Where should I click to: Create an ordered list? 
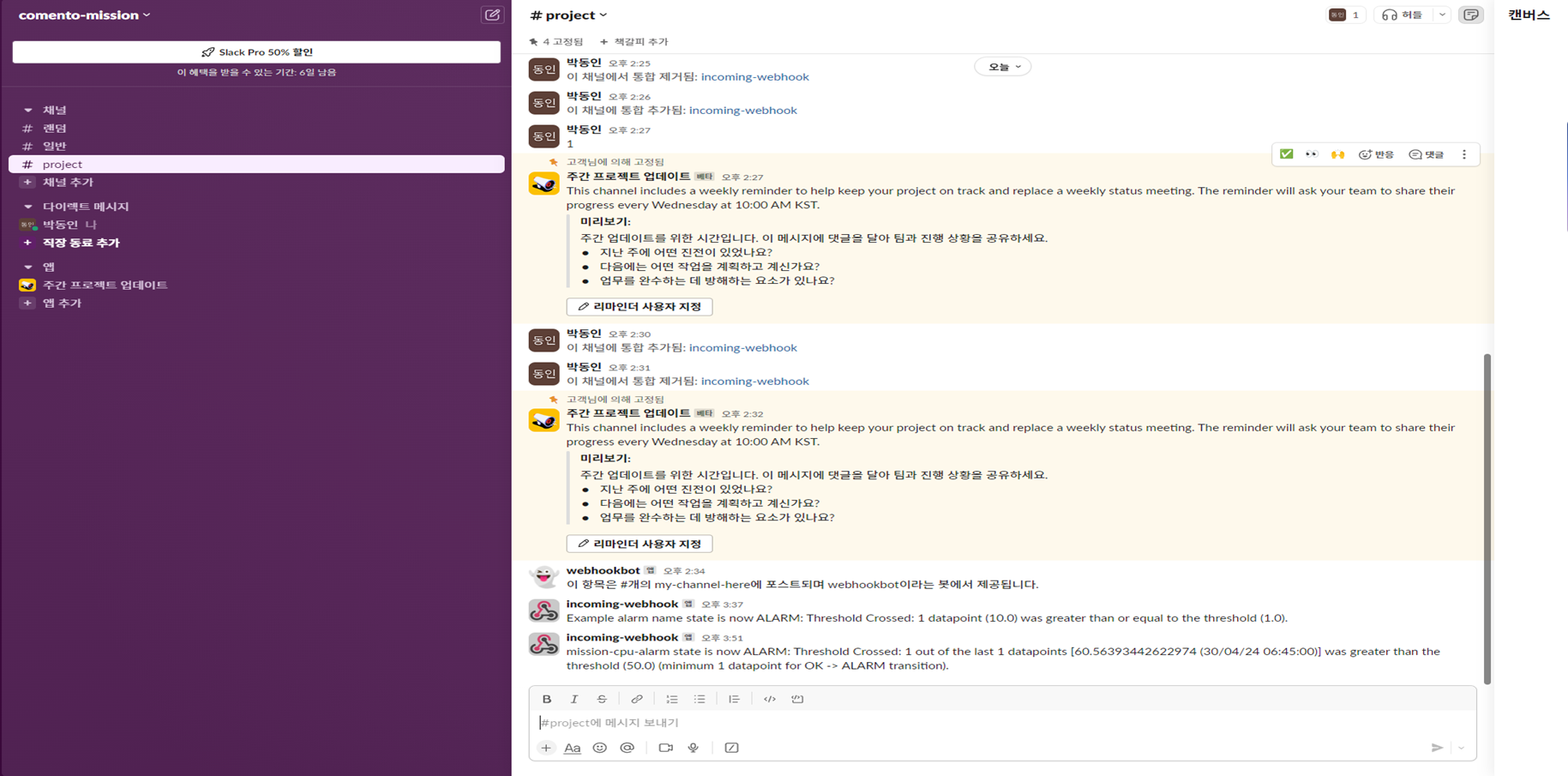point(672,699)
